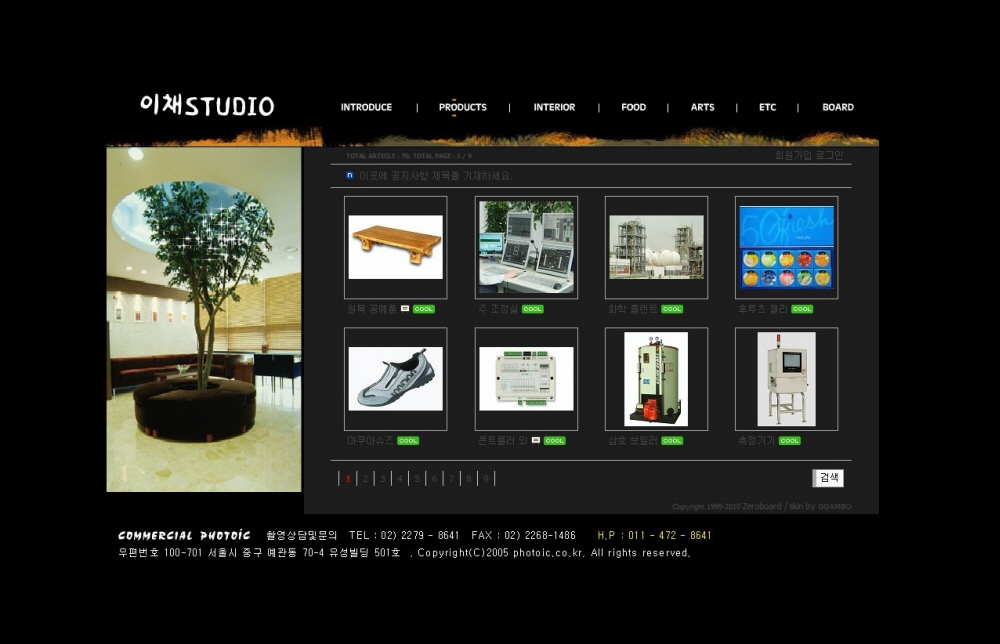Click the comment icon next to 원목 공예품
Image resolution: width=1000 pixels, height=644 pixels.
405,309
